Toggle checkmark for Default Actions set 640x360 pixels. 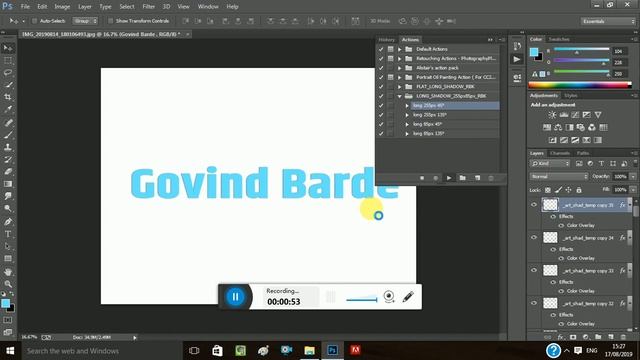[381, 49]
